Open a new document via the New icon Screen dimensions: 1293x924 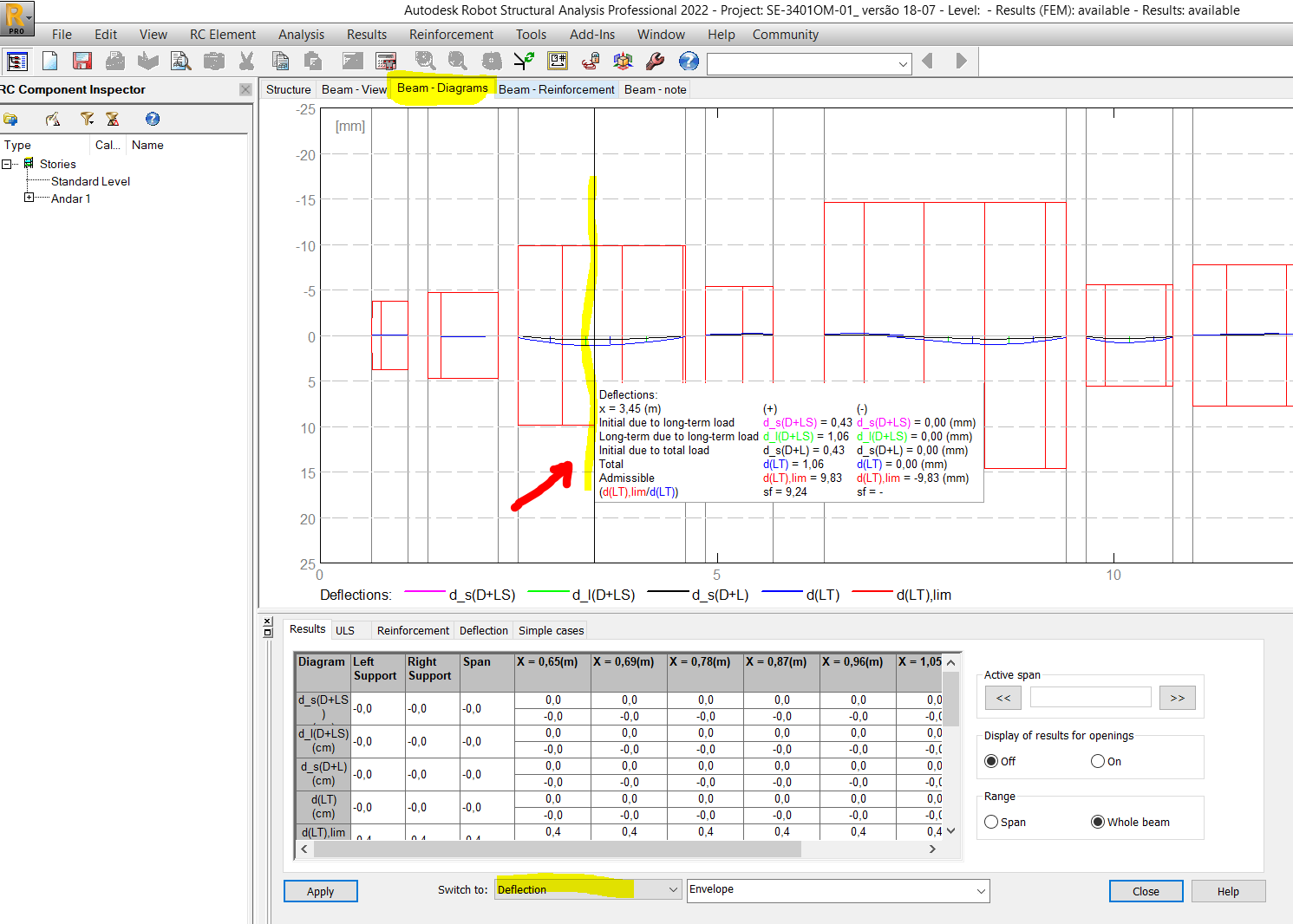[x=49, y=62]
